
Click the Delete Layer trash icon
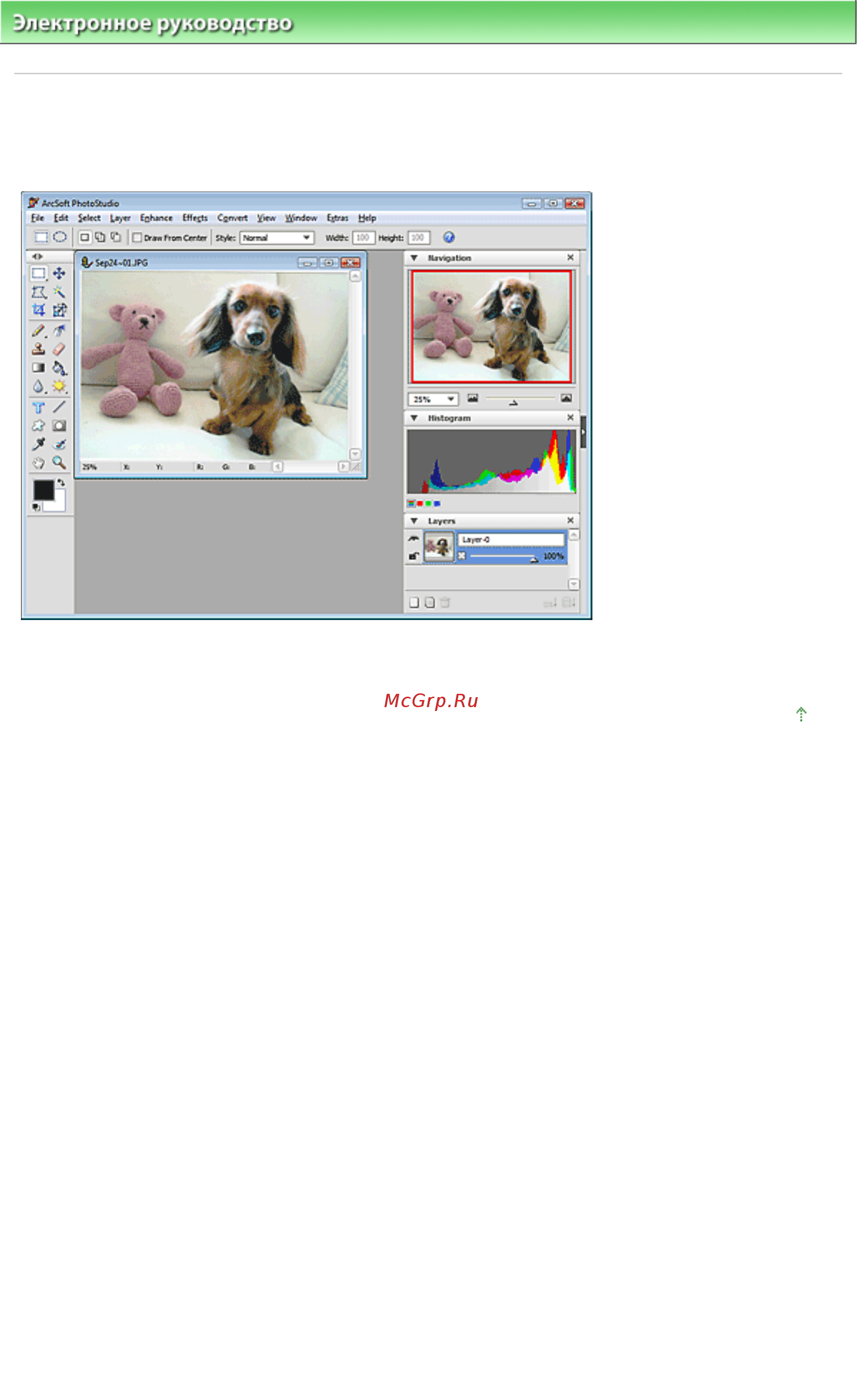coord(445,602)
